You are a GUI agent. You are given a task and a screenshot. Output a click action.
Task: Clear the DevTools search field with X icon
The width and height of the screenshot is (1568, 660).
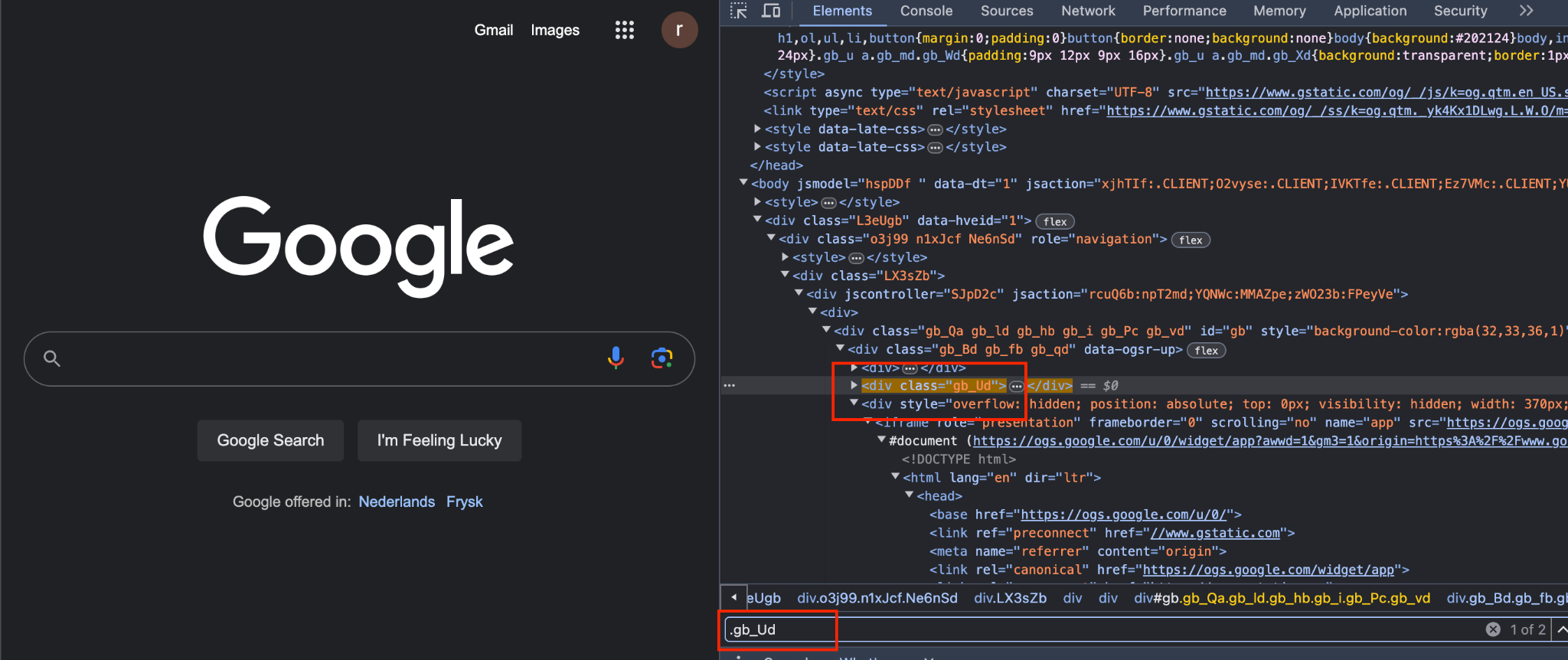[1493, 629]
